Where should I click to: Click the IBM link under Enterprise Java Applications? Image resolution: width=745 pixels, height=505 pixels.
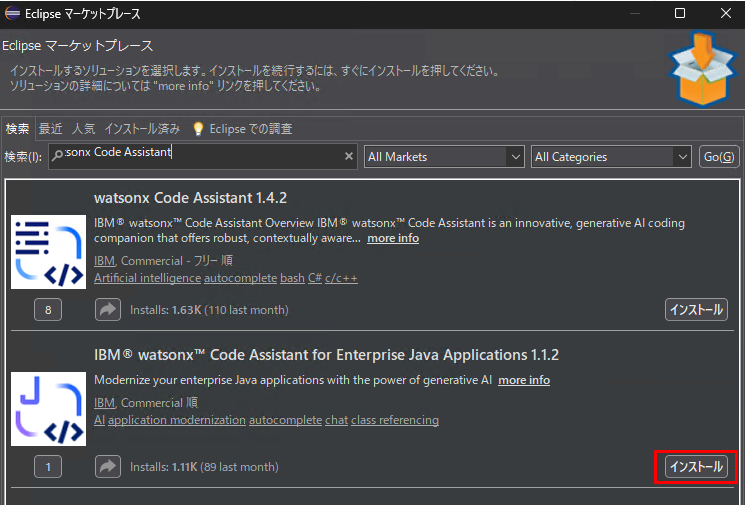(x=105, y=403)
